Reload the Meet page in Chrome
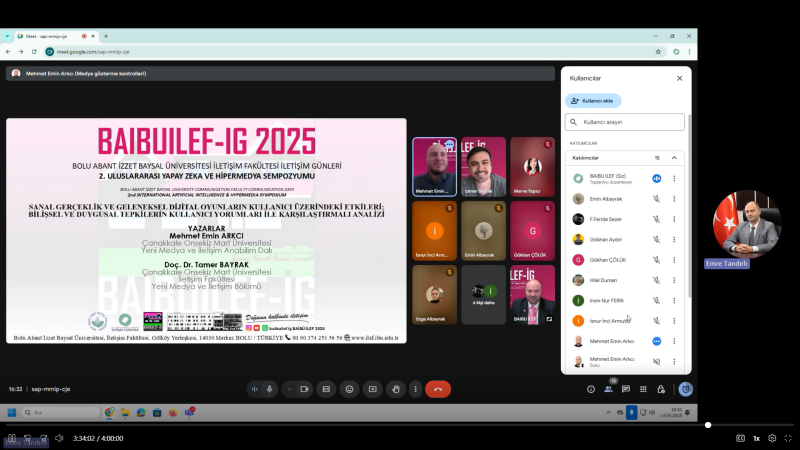This screenshot has width=800, height=450. (x=34, y=52)
